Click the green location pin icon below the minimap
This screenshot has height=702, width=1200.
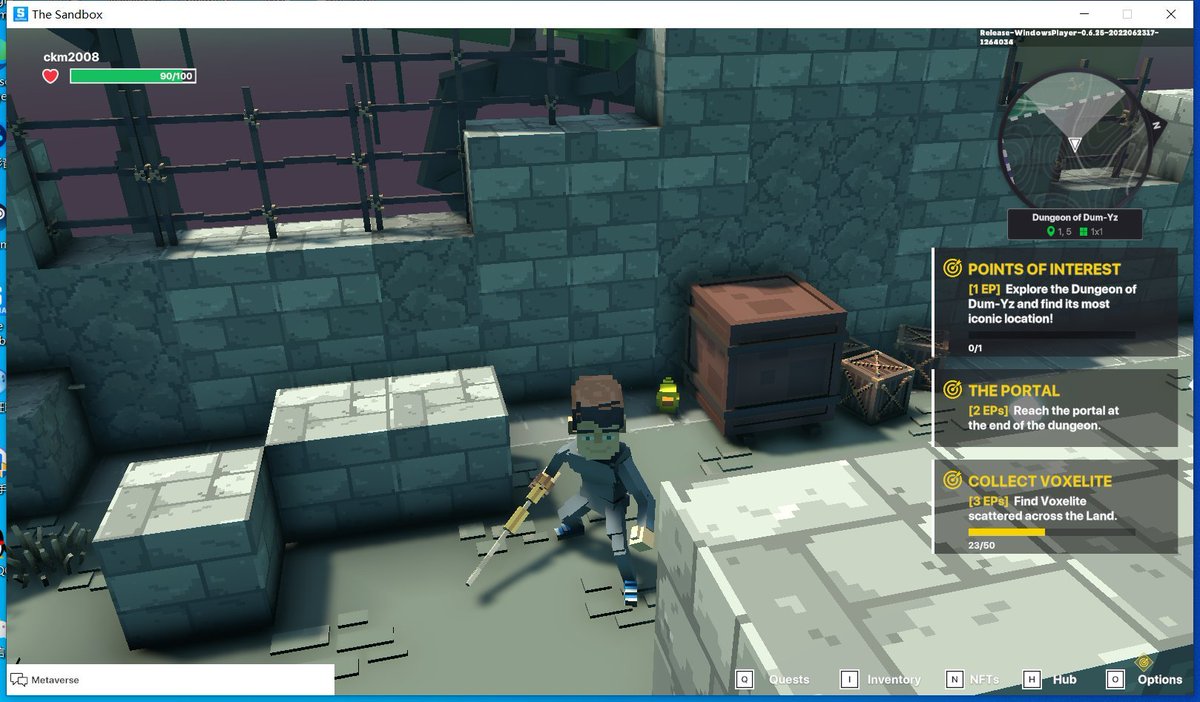(x=1051, y=231)
